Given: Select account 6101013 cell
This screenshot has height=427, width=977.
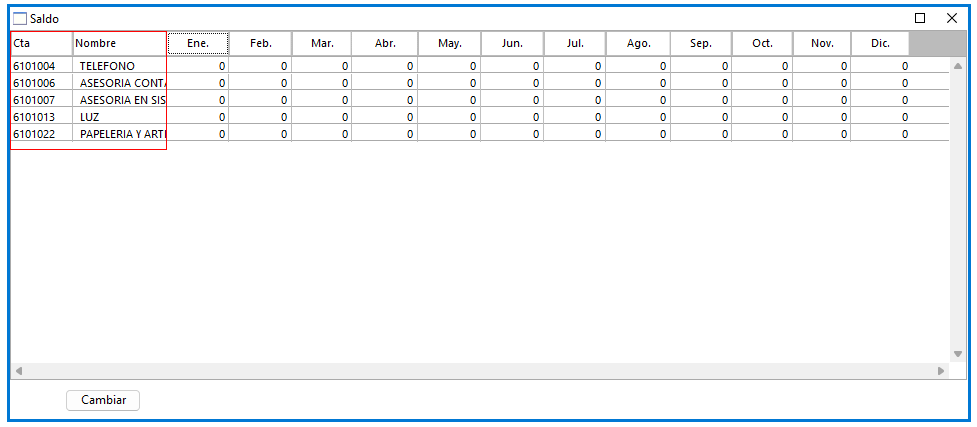Looking at the screenshot, I should (x=42, y=117).
